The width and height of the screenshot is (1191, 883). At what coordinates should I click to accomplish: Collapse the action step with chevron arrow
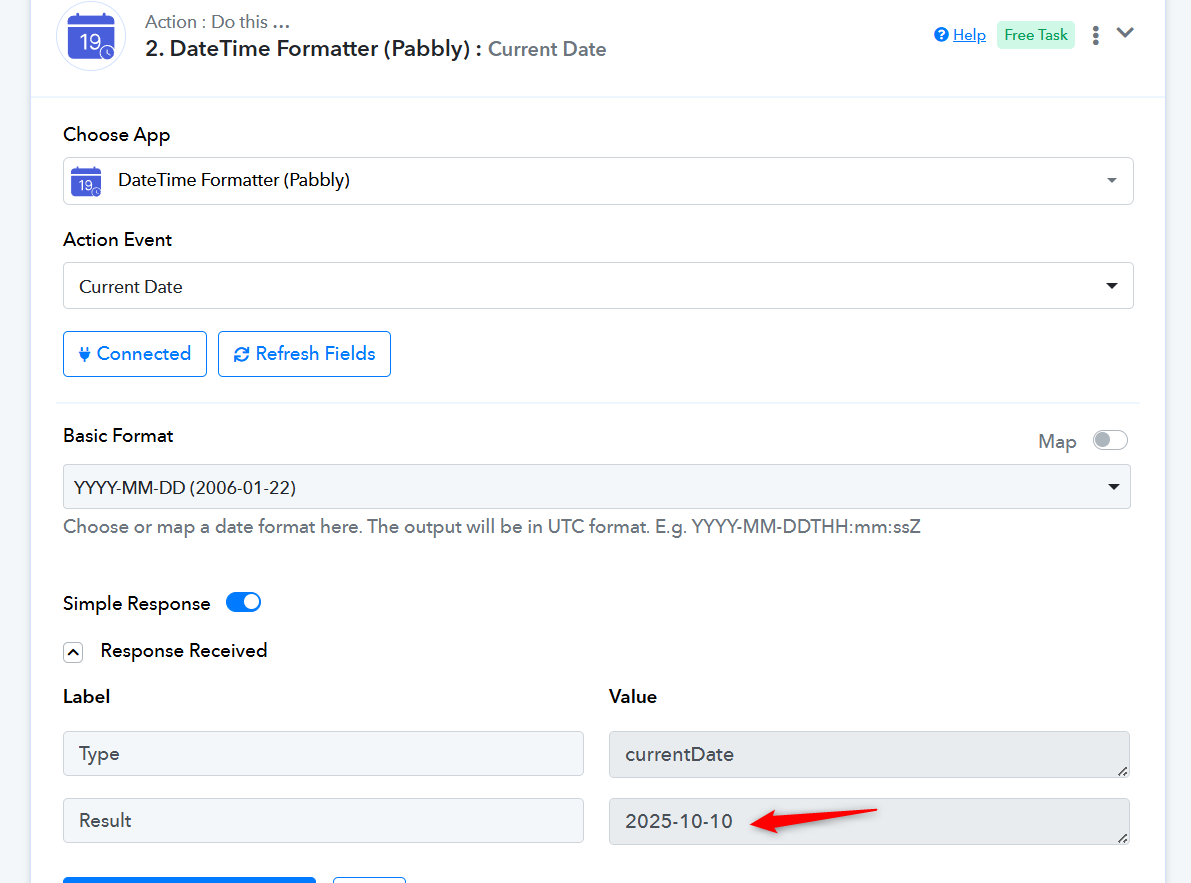(1125, 33)
